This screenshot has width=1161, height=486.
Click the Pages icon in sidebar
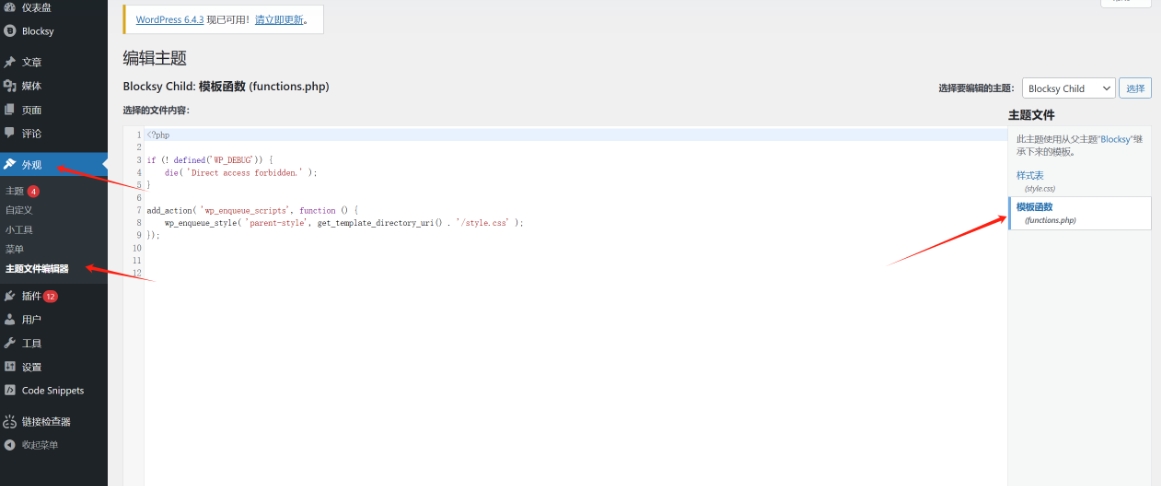pos(10,110)
